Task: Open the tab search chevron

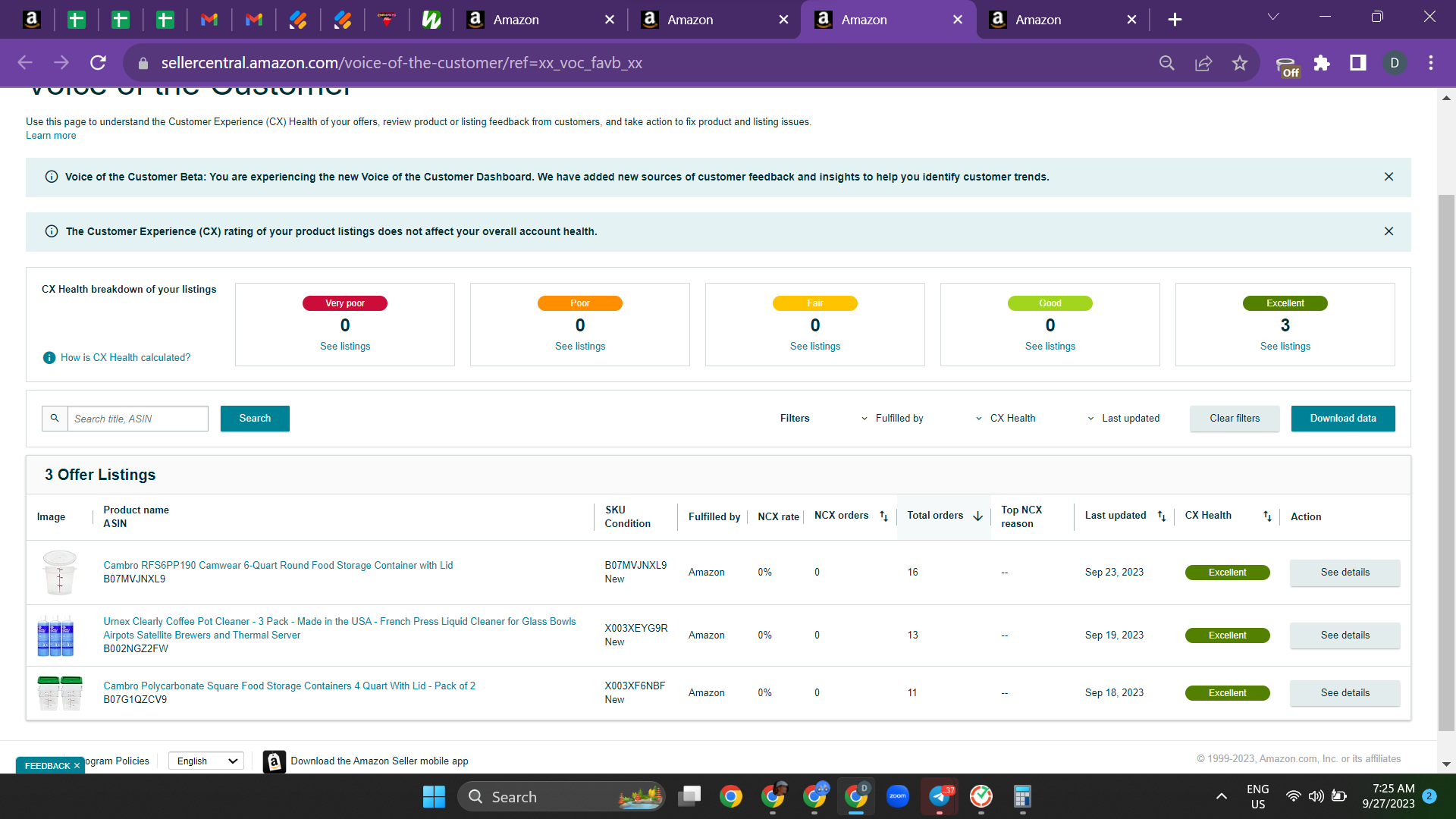Action: (x=1273, y=17)
